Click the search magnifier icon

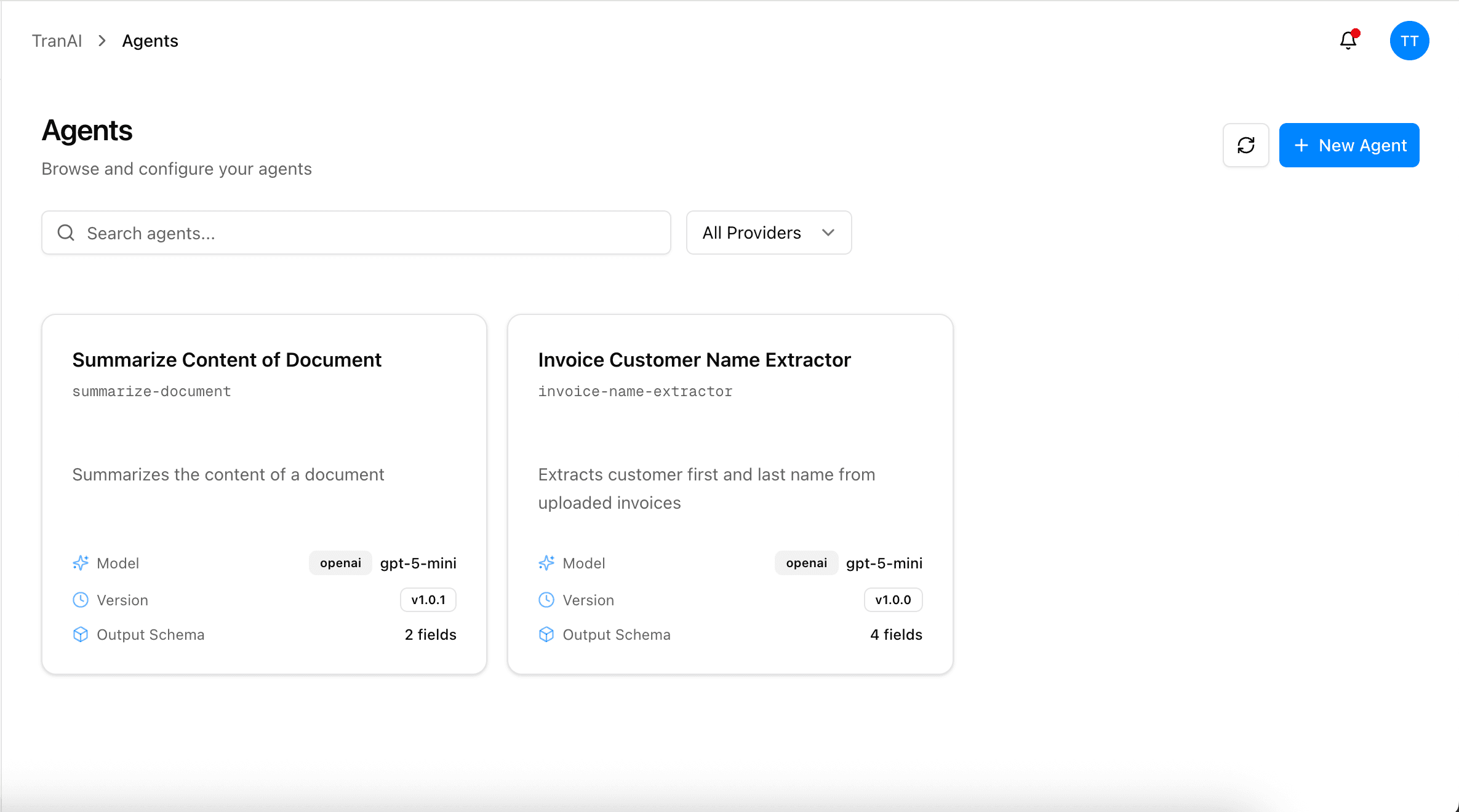pos(66,233)
